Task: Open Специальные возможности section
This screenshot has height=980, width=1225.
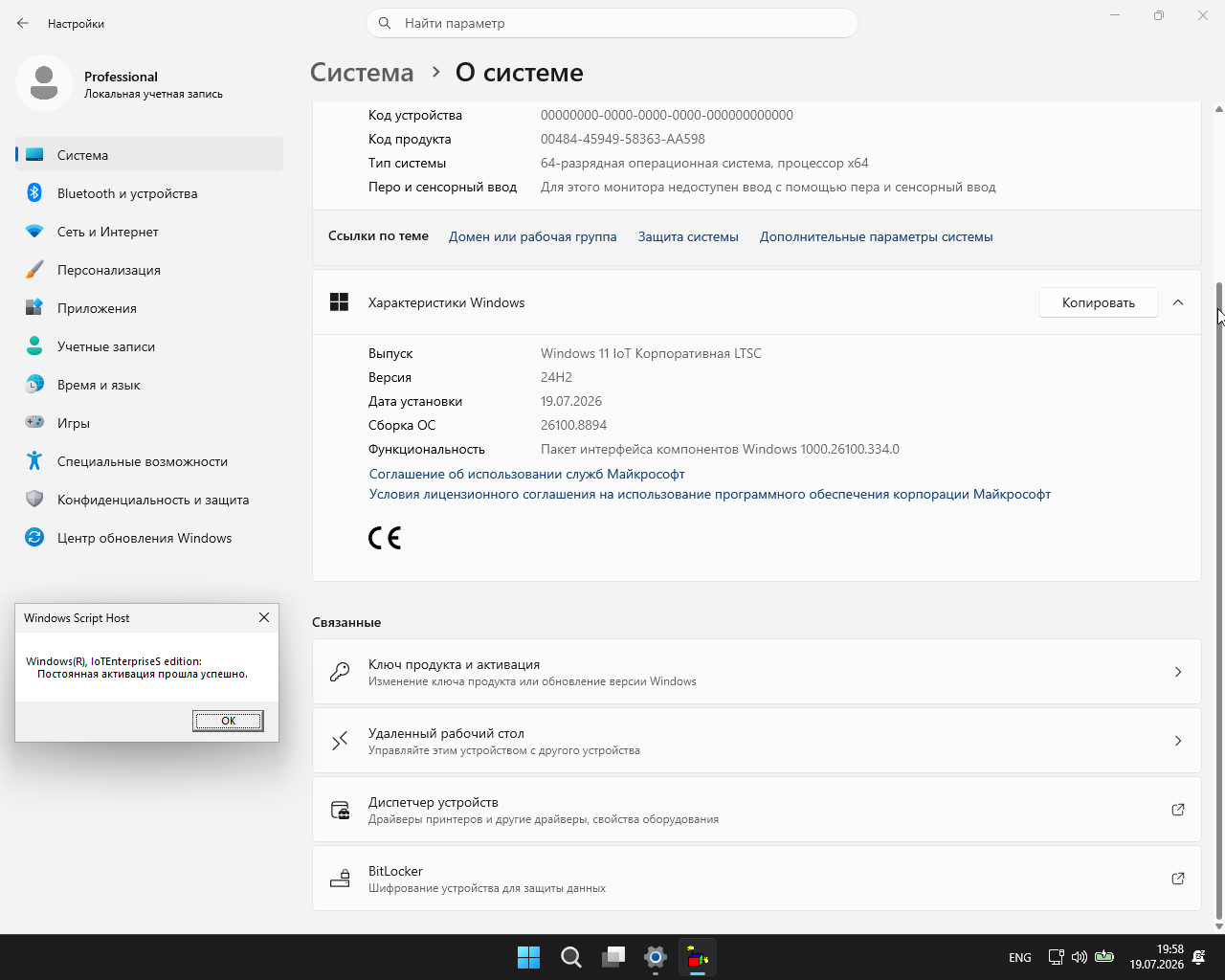Action: click(149, 461)
